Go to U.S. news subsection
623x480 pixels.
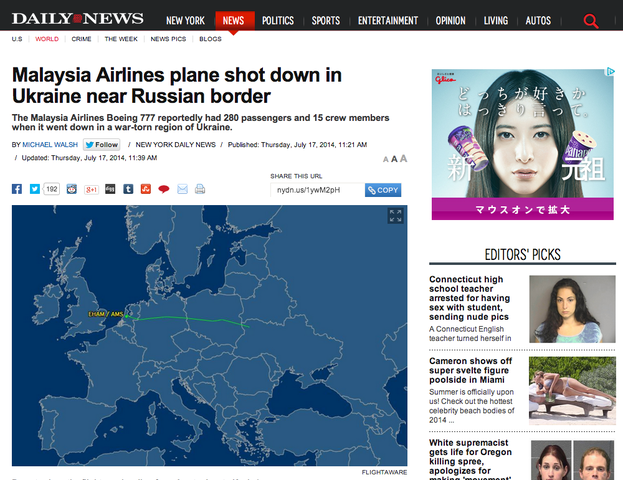point(17,39)
